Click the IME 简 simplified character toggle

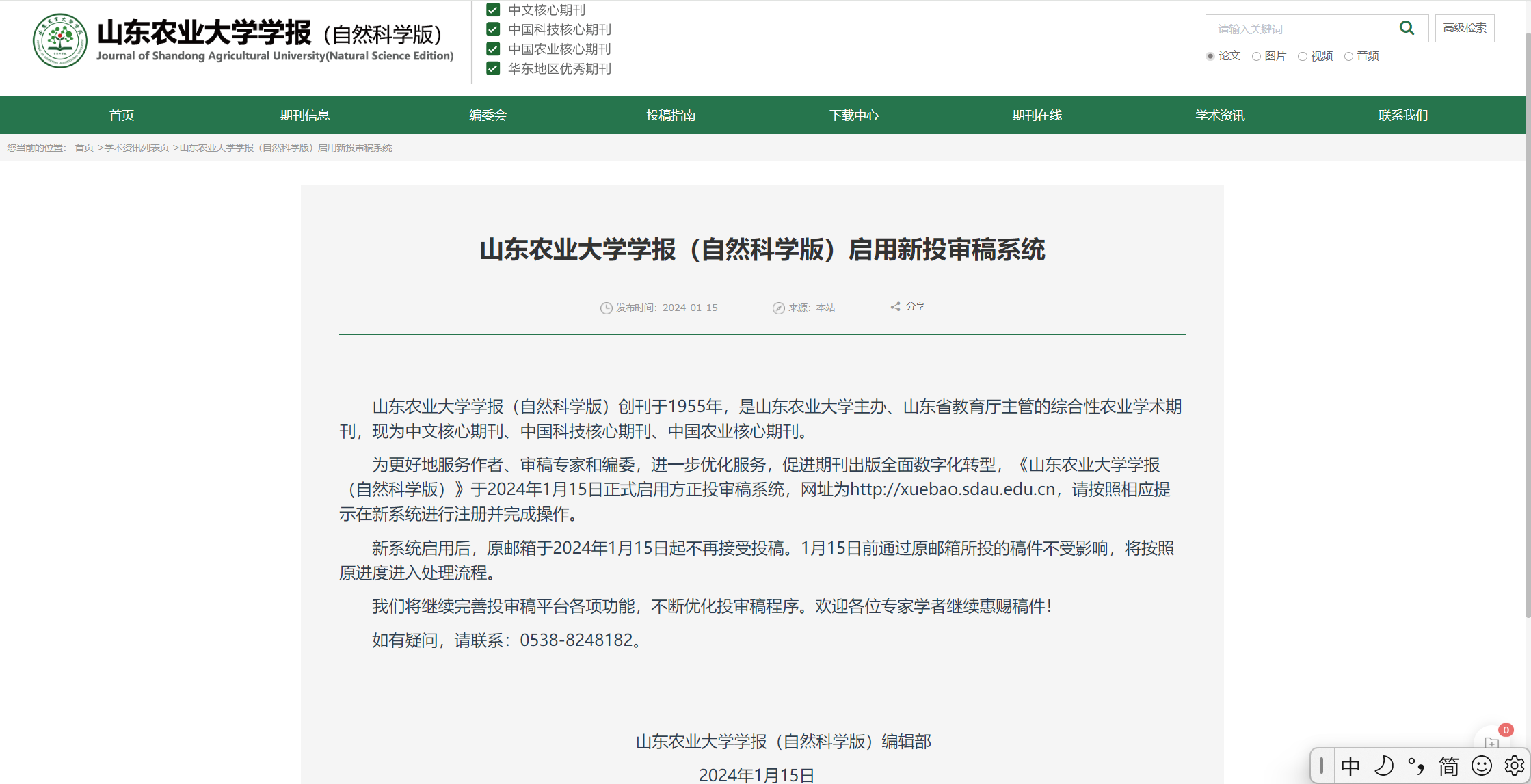pyautogui.click(x=1448, y=766)
